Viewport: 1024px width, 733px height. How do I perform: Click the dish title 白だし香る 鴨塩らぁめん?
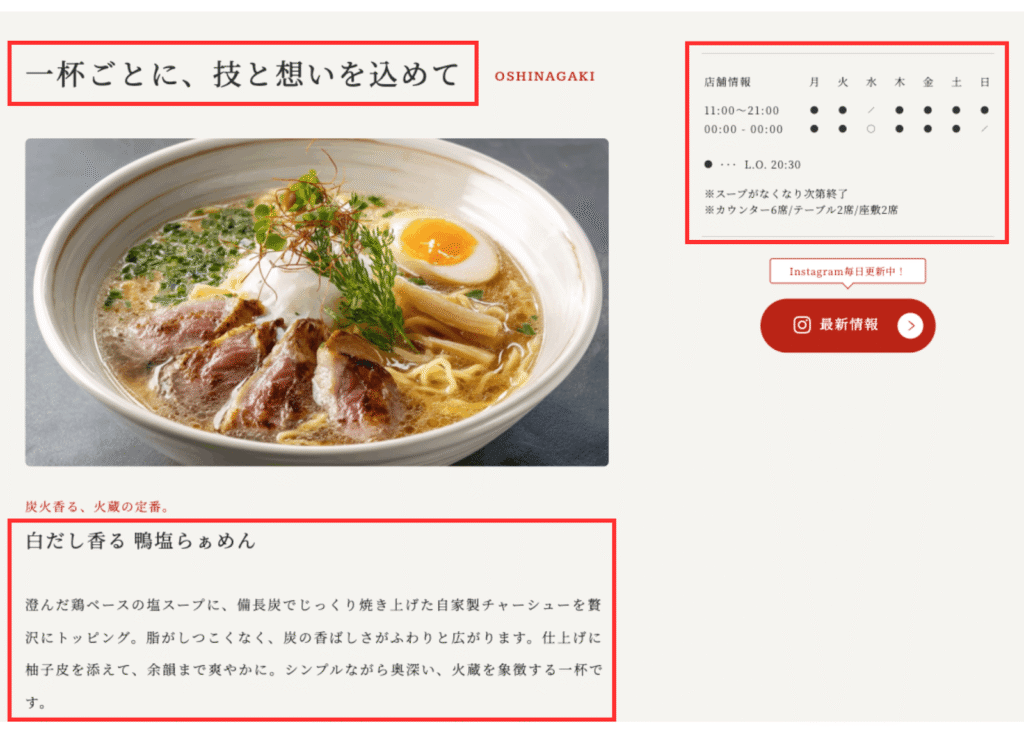click(140, 541)
